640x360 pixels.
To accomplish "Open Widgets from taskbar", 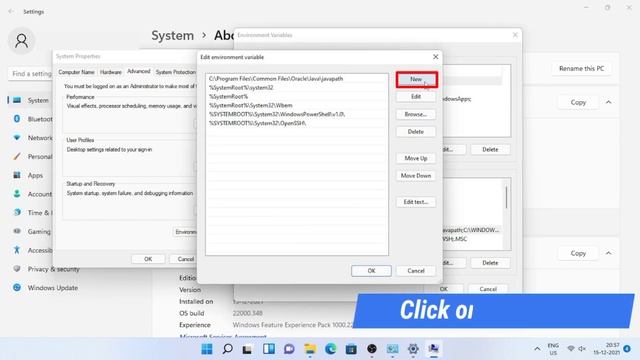I will [x=269, y=349].
